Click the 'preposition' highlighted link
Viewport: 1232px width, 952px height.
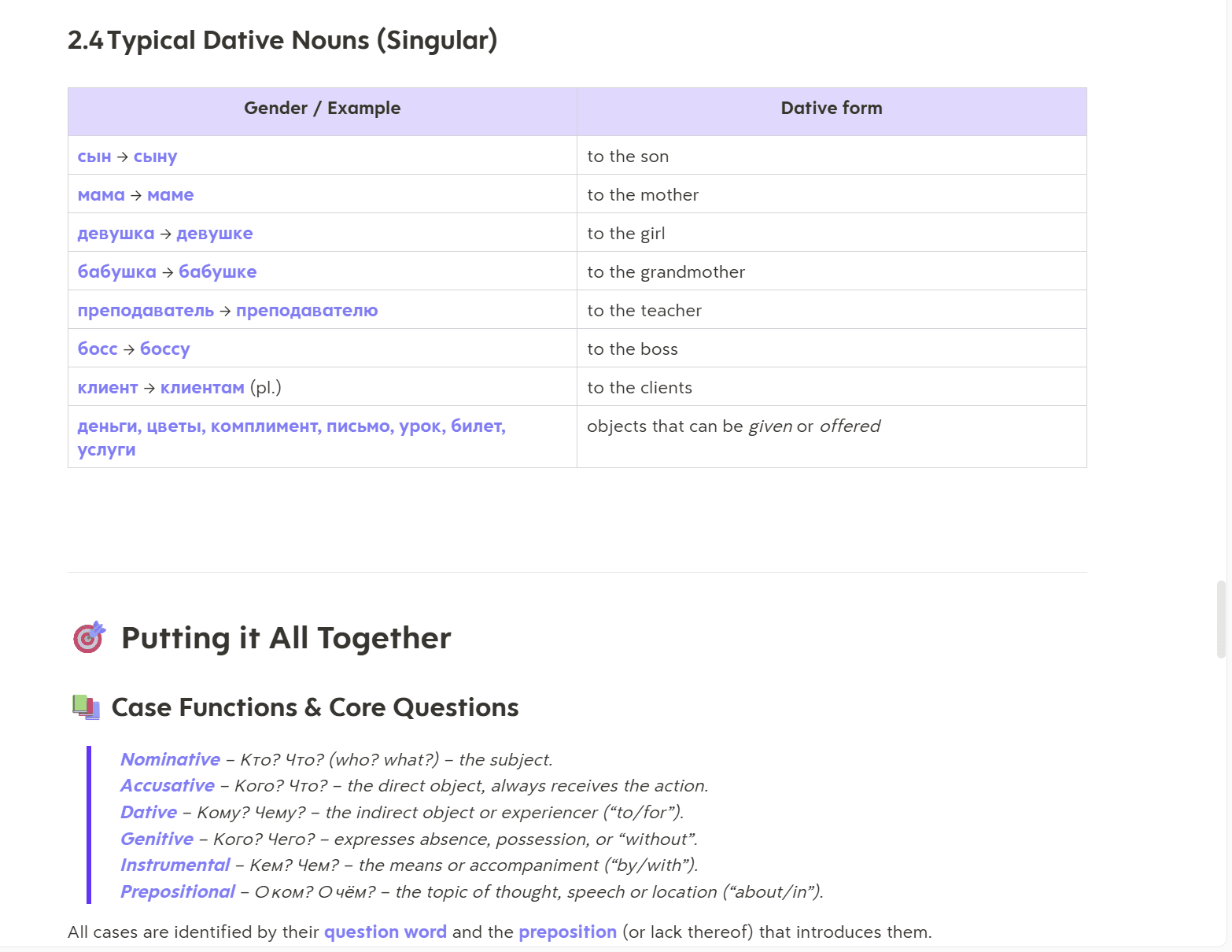[x=567, y=932]
